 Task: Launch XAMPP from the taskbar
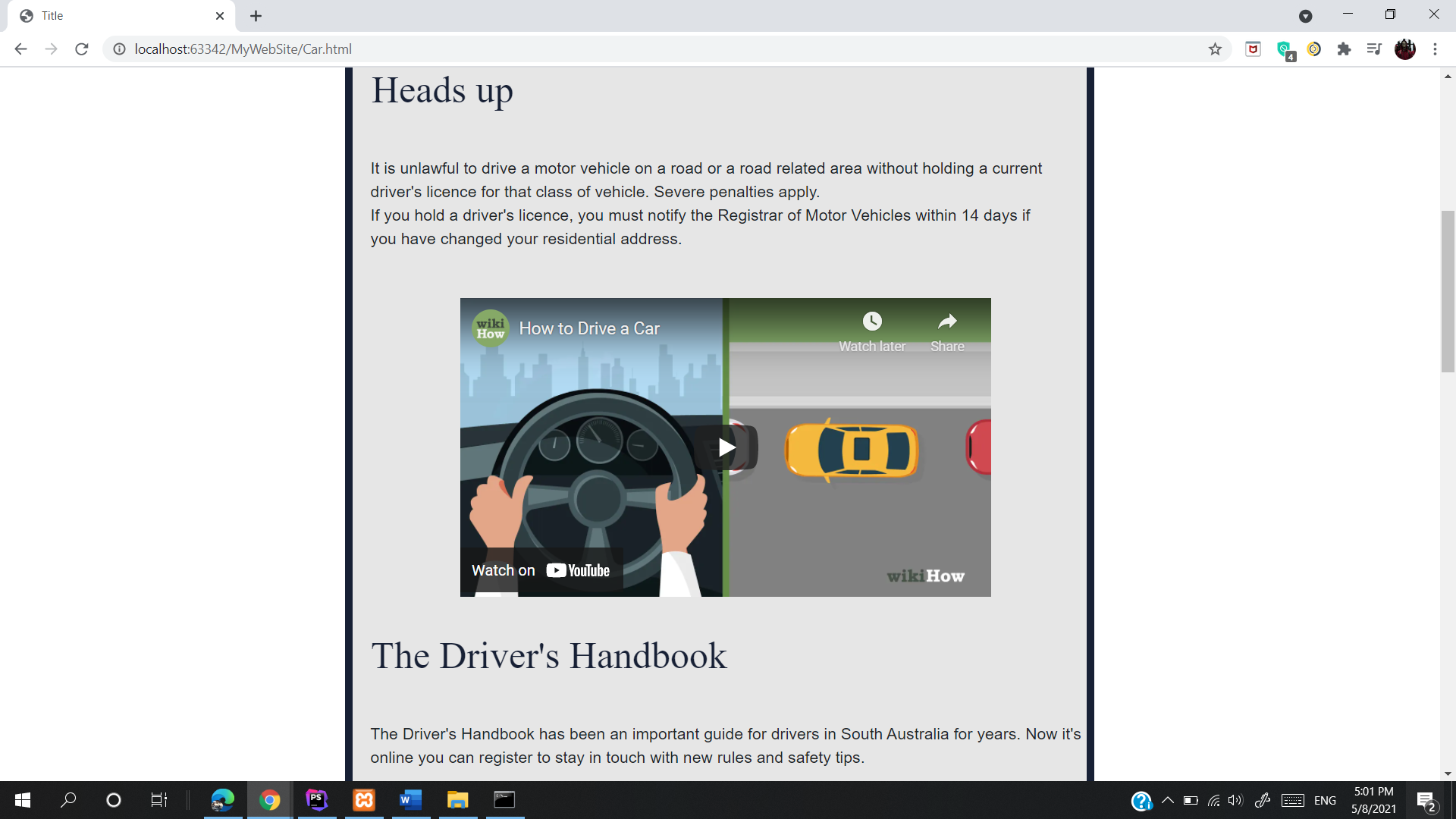363,800
